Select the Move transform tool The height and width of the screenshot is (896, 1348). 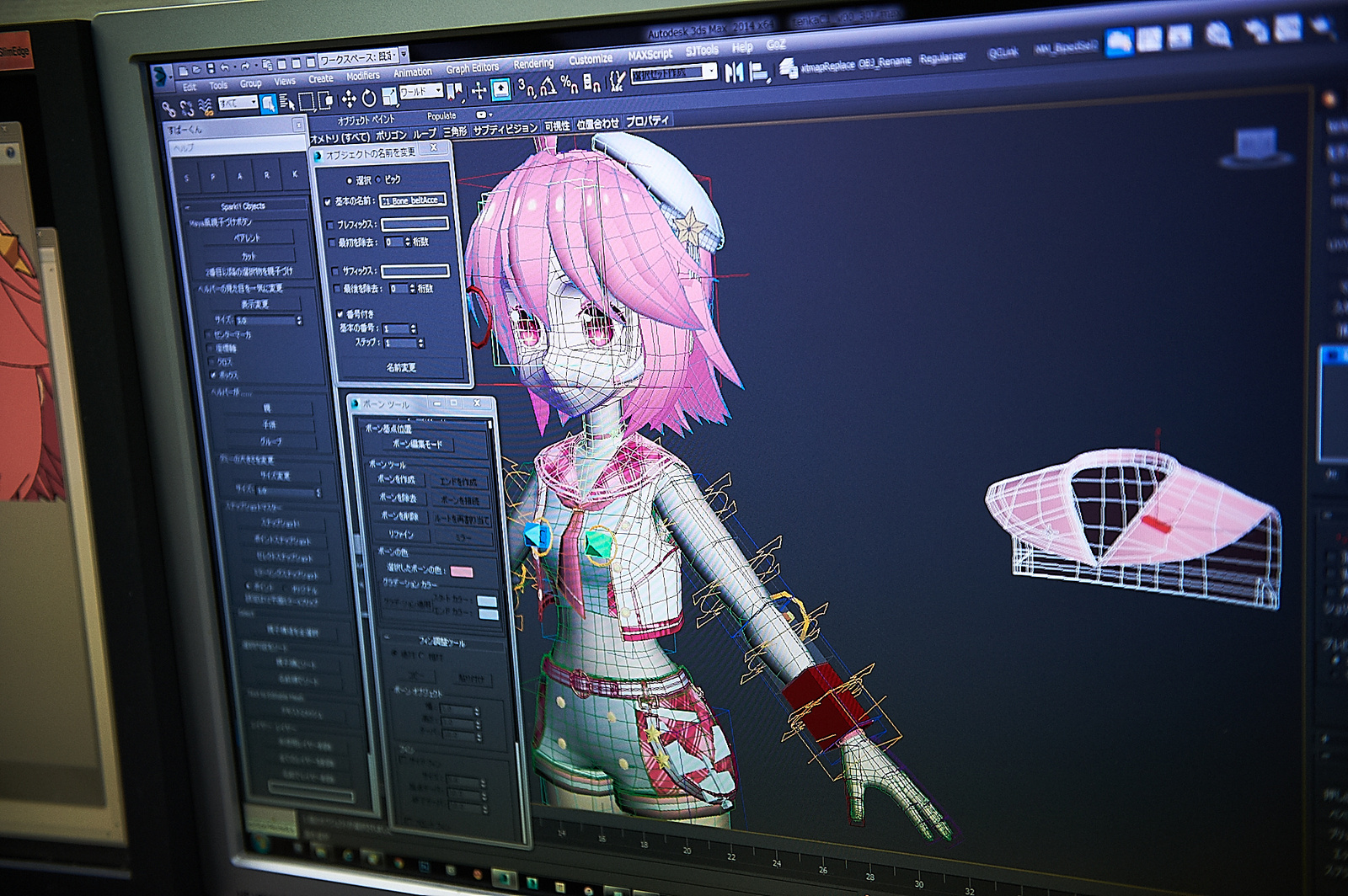click(348, 100)
